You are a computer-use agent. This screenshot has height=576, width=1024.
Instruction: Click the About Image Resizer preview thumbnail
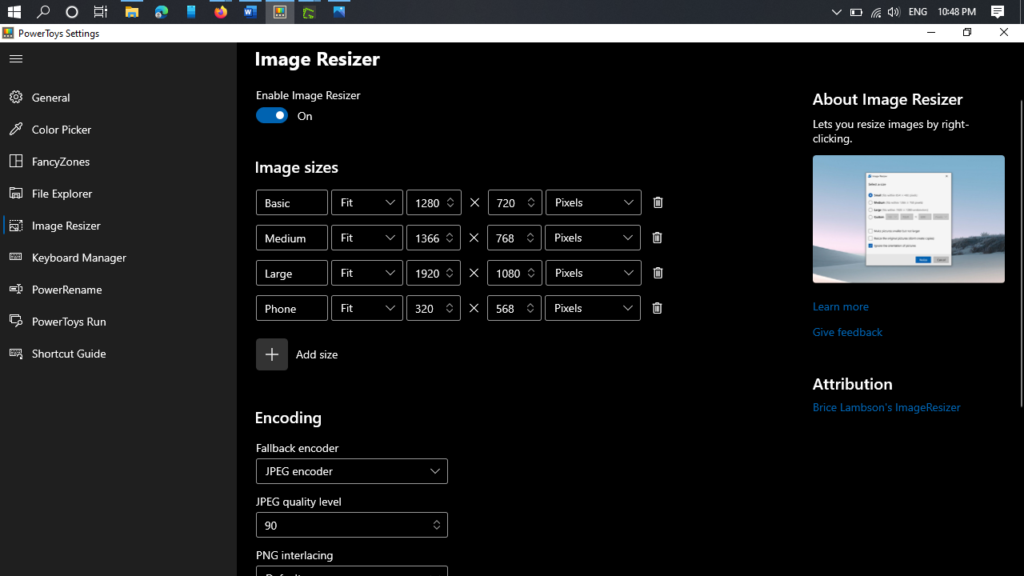point(908,219)
